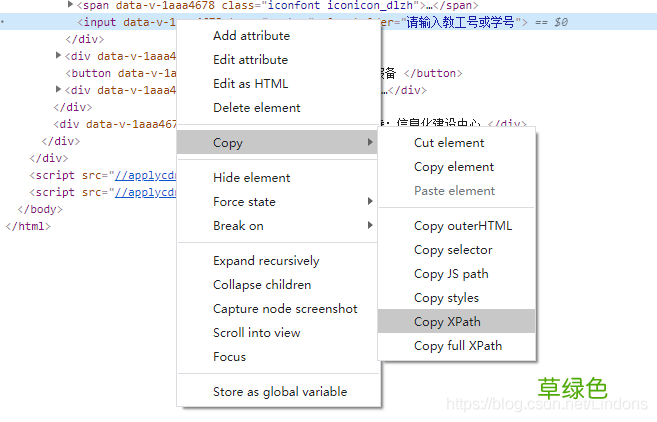Choose Store as global variable
This screenshot has height=422, width=657.
click(280, 392)
